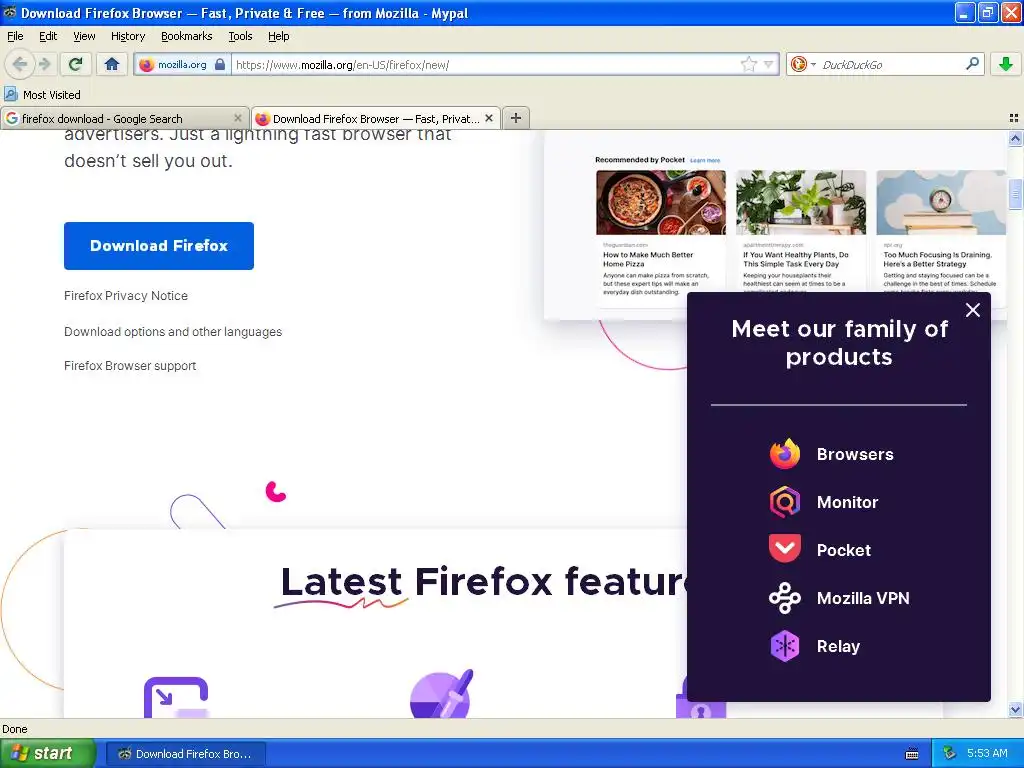The width and height of the screenshot is (1024, 768).
Task: Click the Firefox Browsers icon
Action: (x=785, y=454)
